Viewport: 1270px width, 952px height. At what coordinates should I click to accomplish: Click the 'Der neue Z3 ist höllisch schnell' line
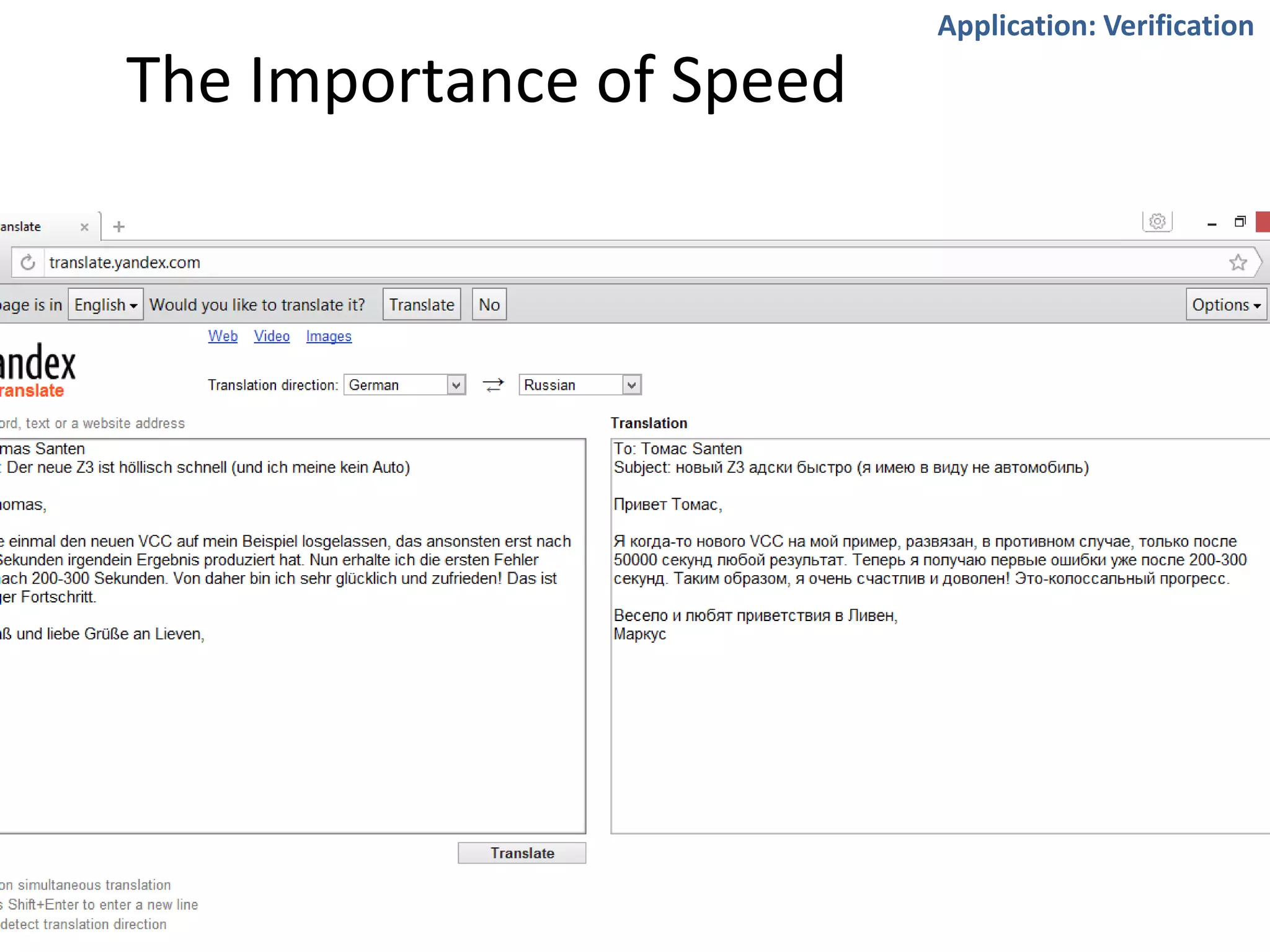coord(208,467)
